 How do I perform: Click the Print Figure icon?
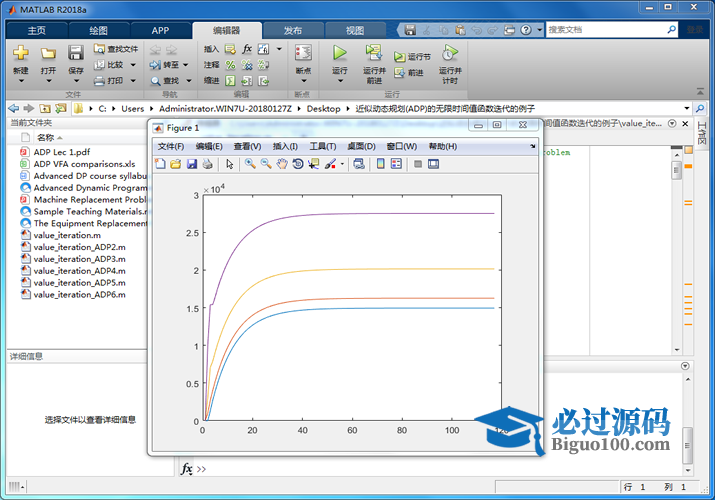(x=207, y=164)
